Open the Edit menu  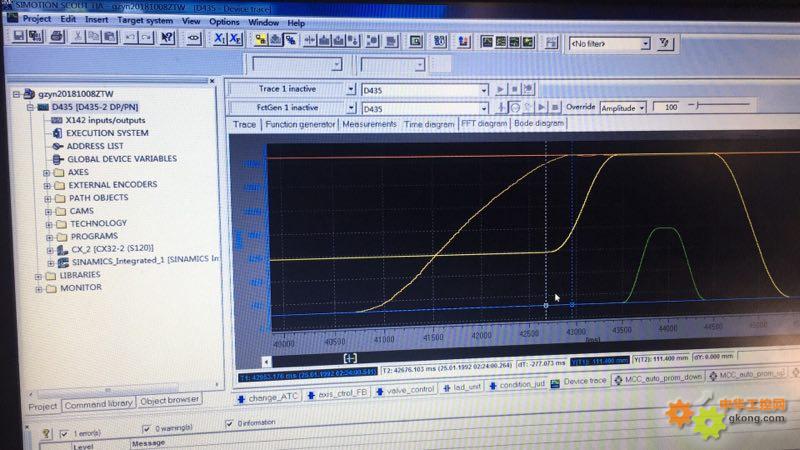click(x=68, y=19)
